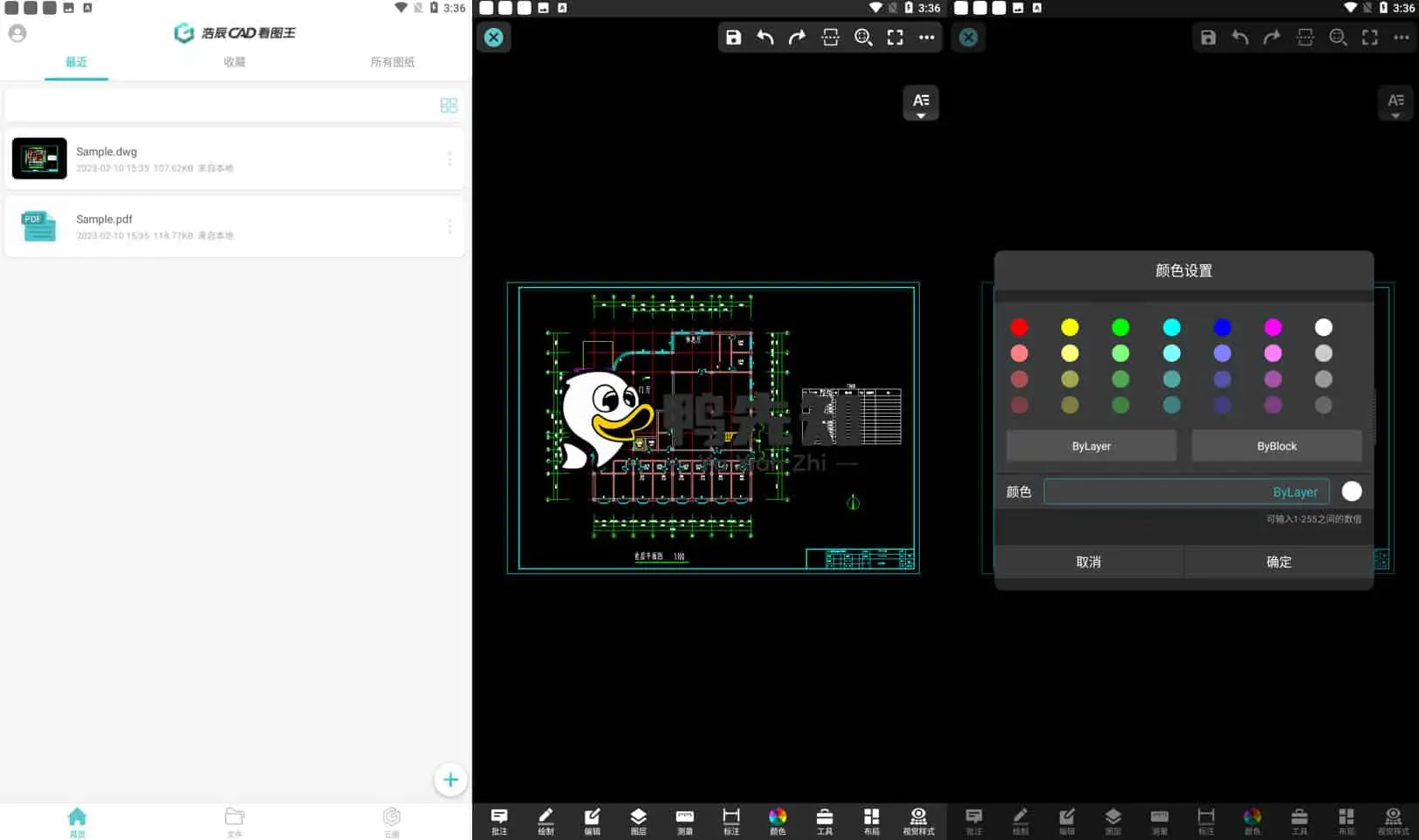Image resolution: width=1419 pixels, height=840 pixels.
Task: Pick the cyan color swatch
Action: point(1171,326)
